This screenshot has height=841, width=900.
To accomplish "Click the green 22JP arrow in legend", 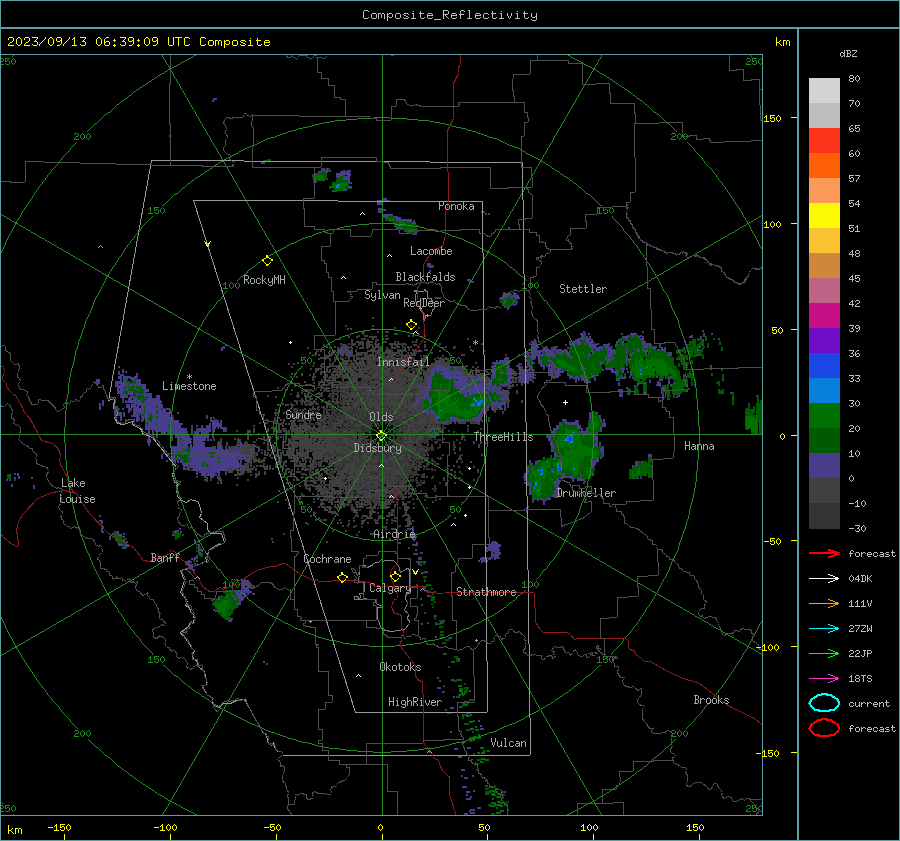I will coord(824,653).
